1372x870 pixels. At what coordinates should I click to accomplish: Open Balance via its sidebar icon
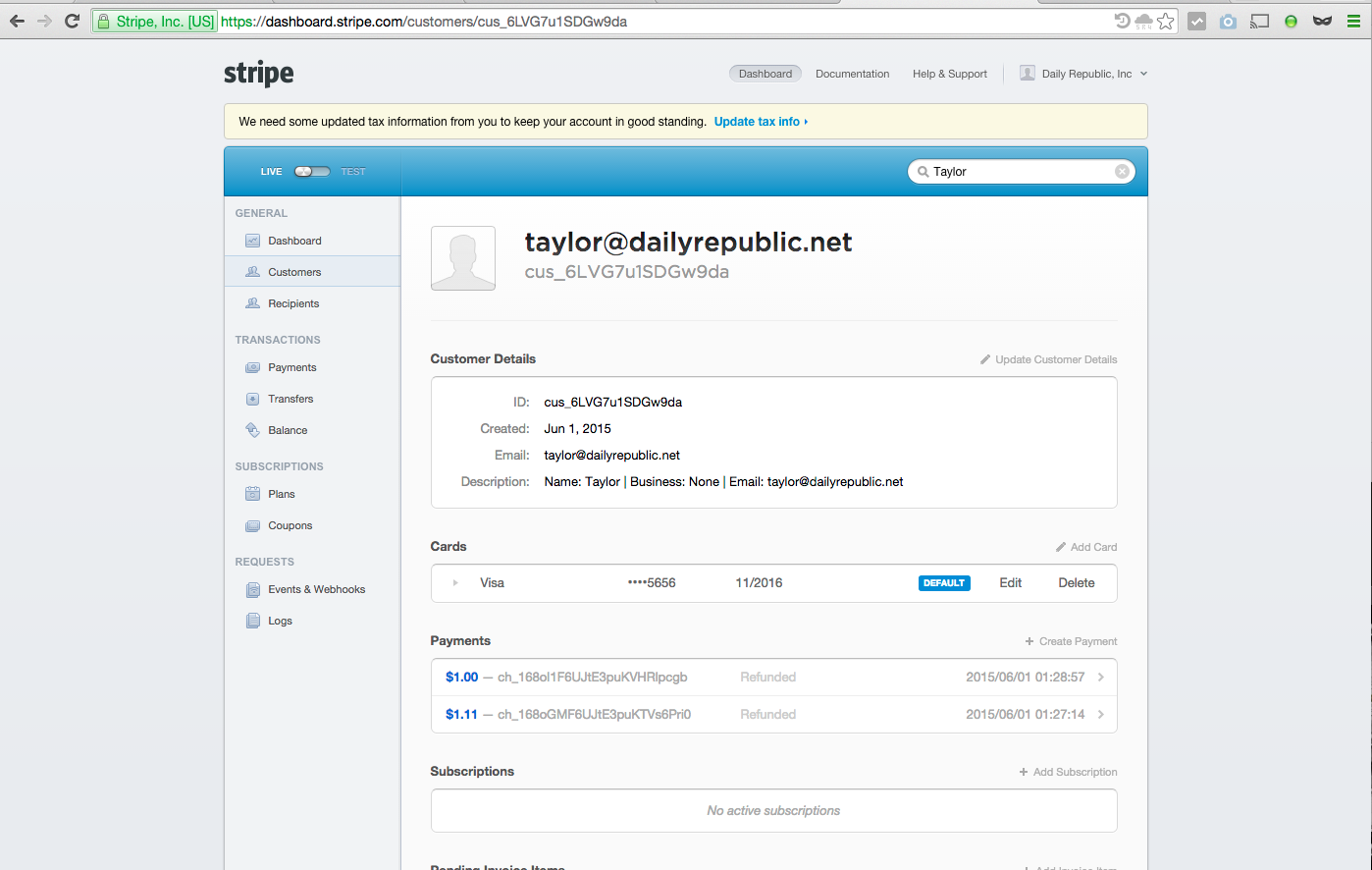point(252,430)
